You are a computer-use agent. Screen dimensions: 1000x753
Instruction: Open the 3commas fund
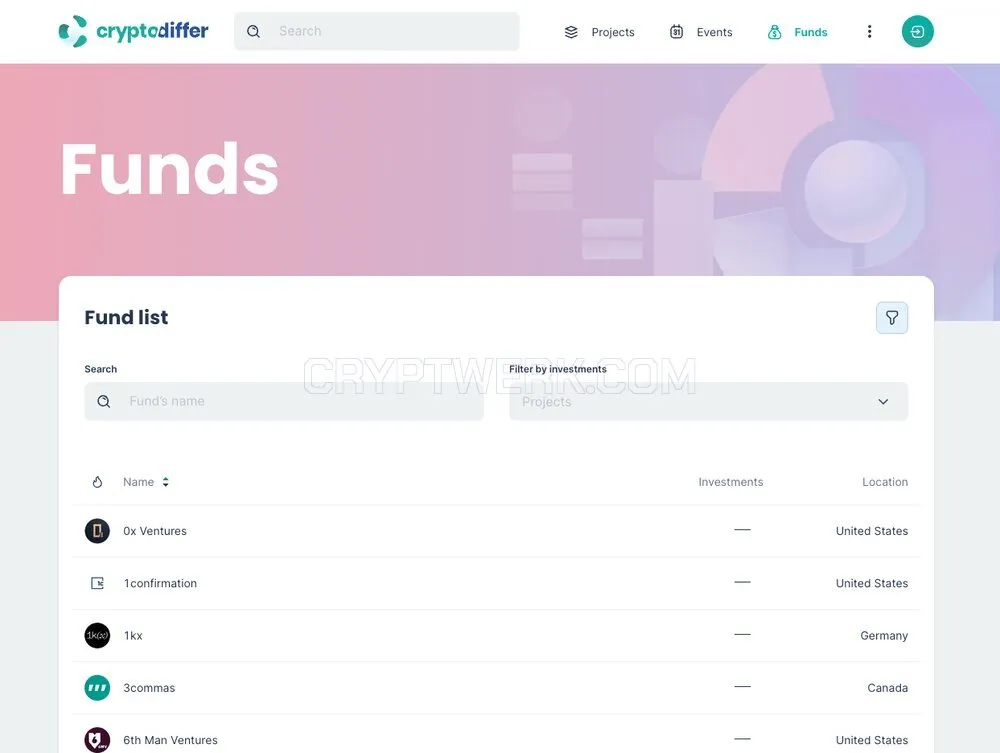(x=496, y=688)
